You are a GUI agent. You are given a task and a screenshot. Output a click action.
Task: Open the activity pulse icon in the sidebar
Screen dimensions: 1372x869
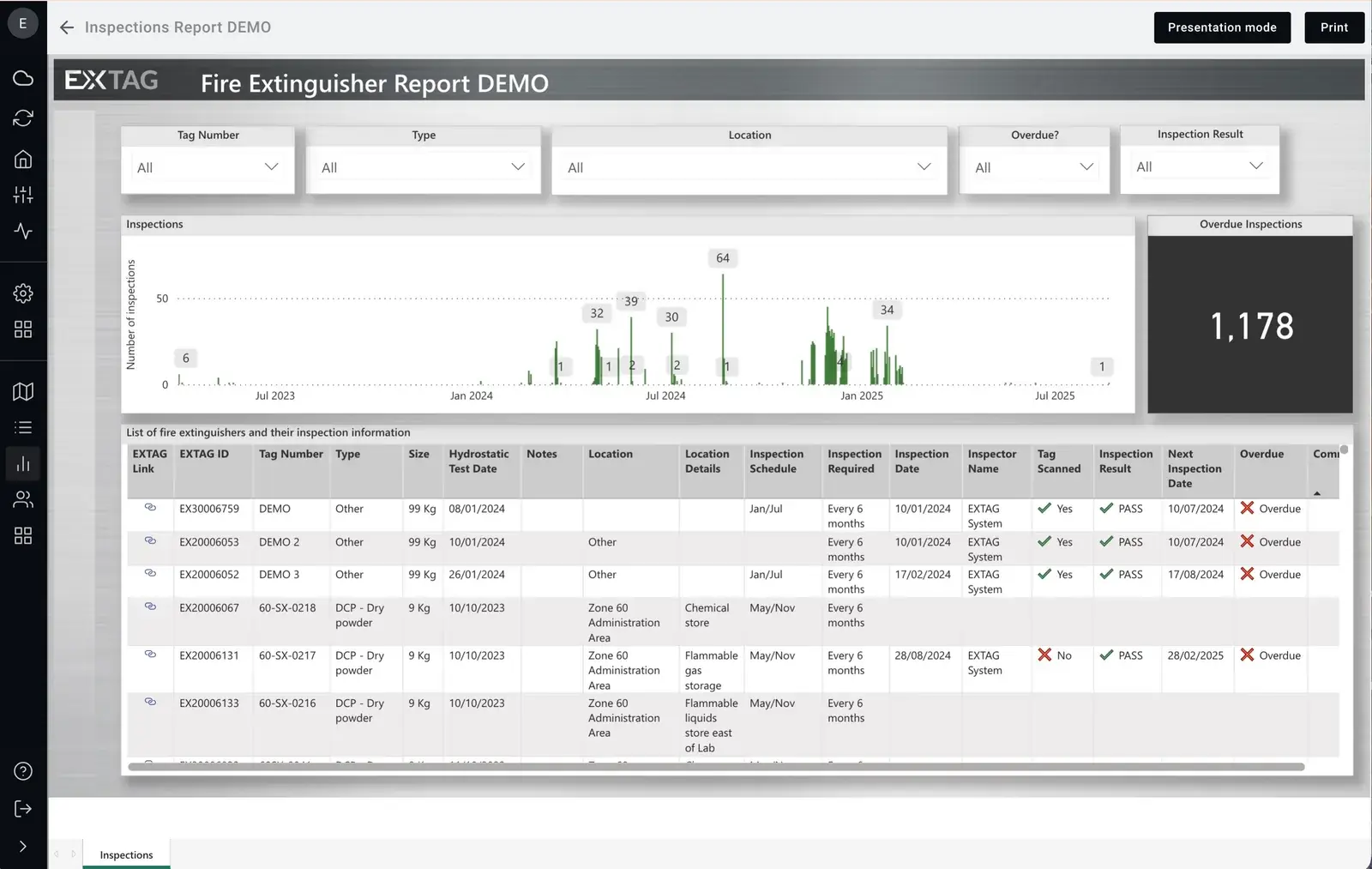[23, 232]
